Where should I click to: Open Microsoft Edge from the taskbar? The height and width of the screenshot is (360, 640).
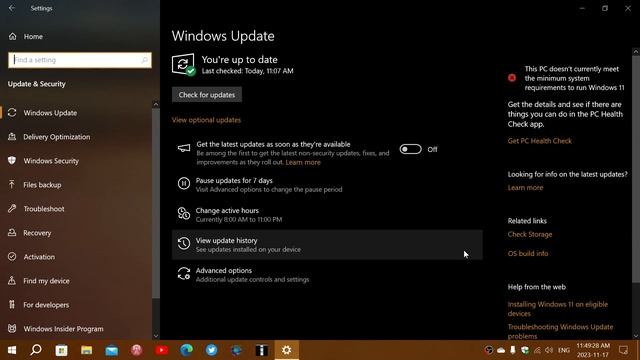point(187,350)
